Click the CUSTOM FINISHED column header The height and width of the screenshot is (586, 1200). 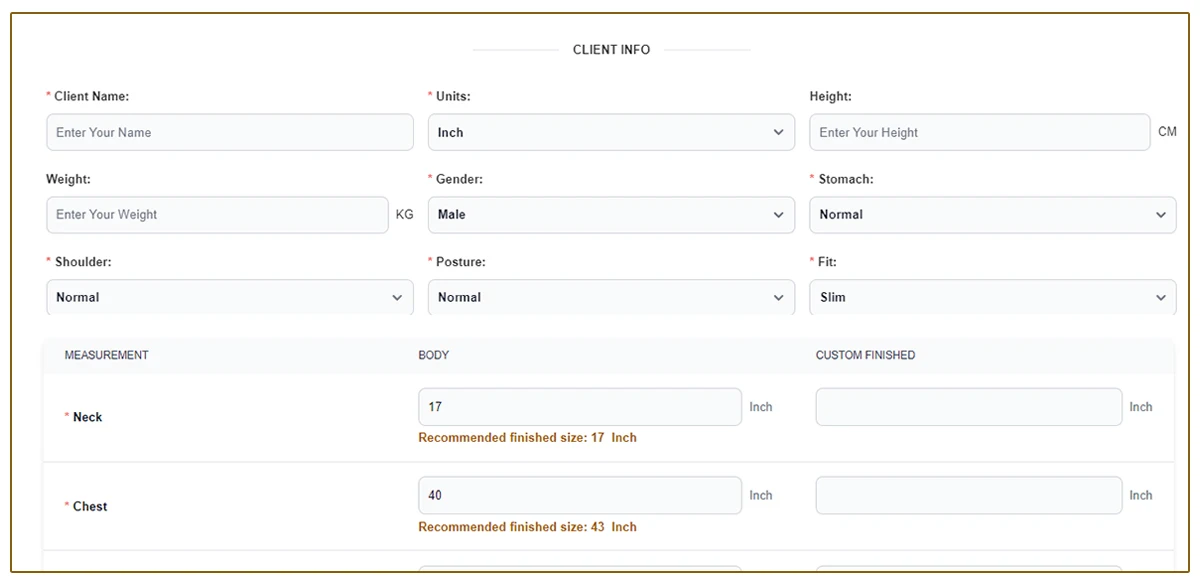tap(865, 355)
